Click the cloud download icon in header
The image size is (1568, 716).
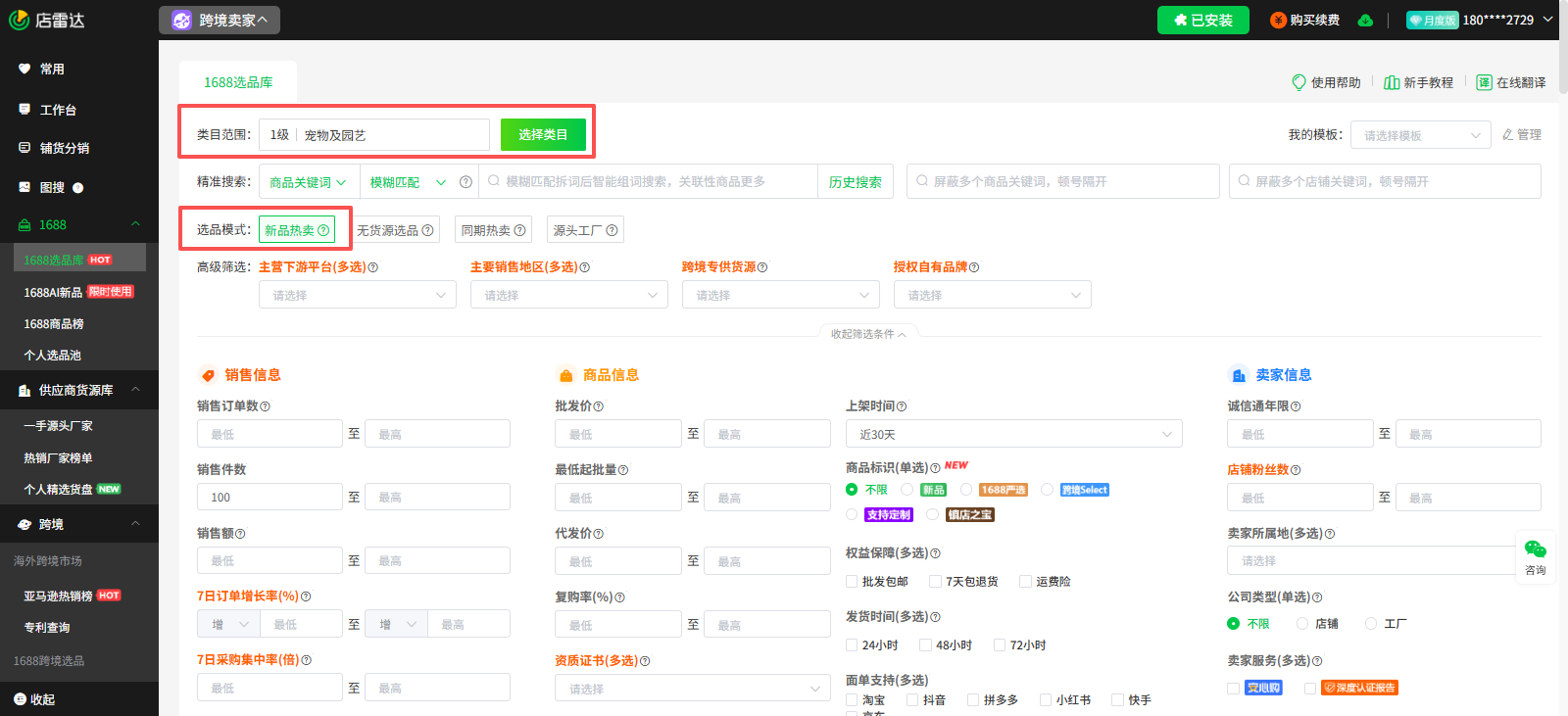coord(1365,21)
